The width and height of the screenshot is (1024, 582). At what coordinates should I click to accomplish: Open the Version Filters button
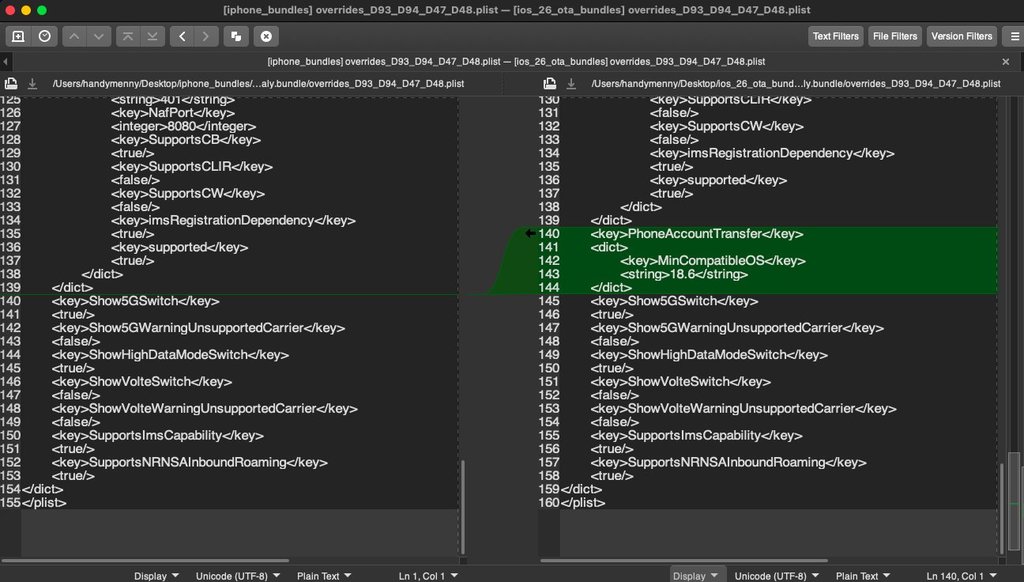(961, 36)
